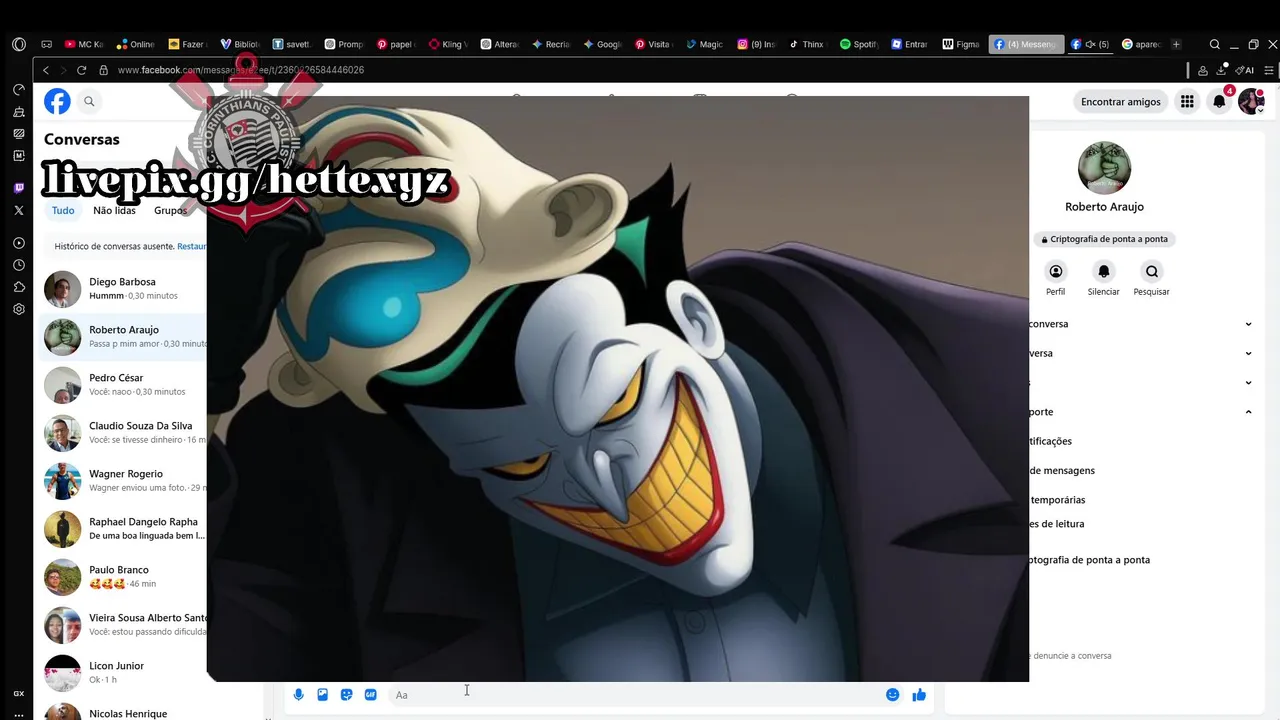The height and width of the screenshot is (720, 1280).
Task: Expand the second 'versa' section chevron
Action: 1248,353
